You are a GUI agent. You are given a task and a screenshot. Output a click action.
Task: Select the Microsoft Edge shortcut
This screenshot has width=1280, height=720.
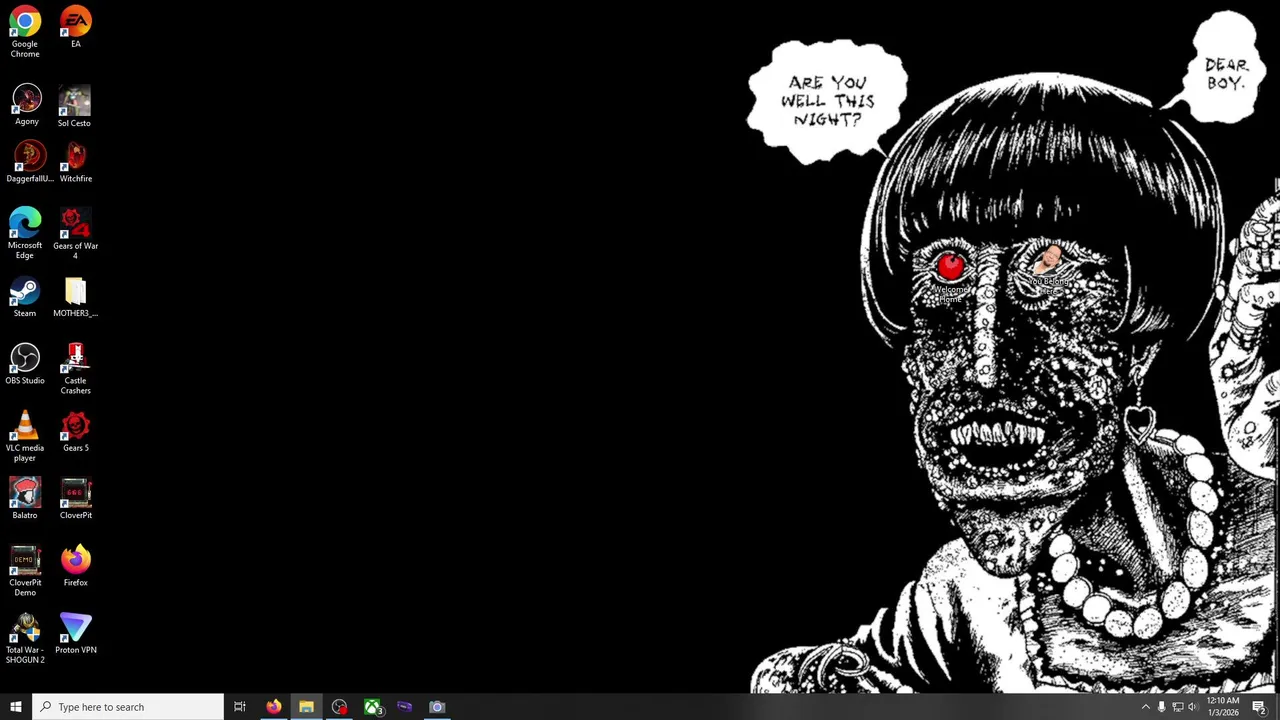(x=25, y=234)
